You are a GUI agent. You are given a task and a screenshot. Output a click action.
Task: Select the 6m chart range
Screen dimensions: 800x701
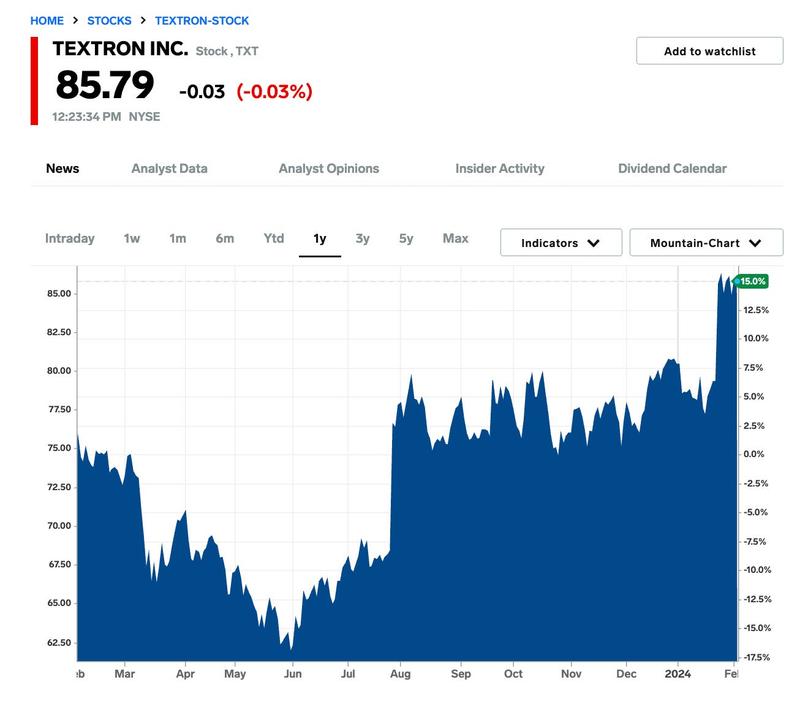click(224, 238)
